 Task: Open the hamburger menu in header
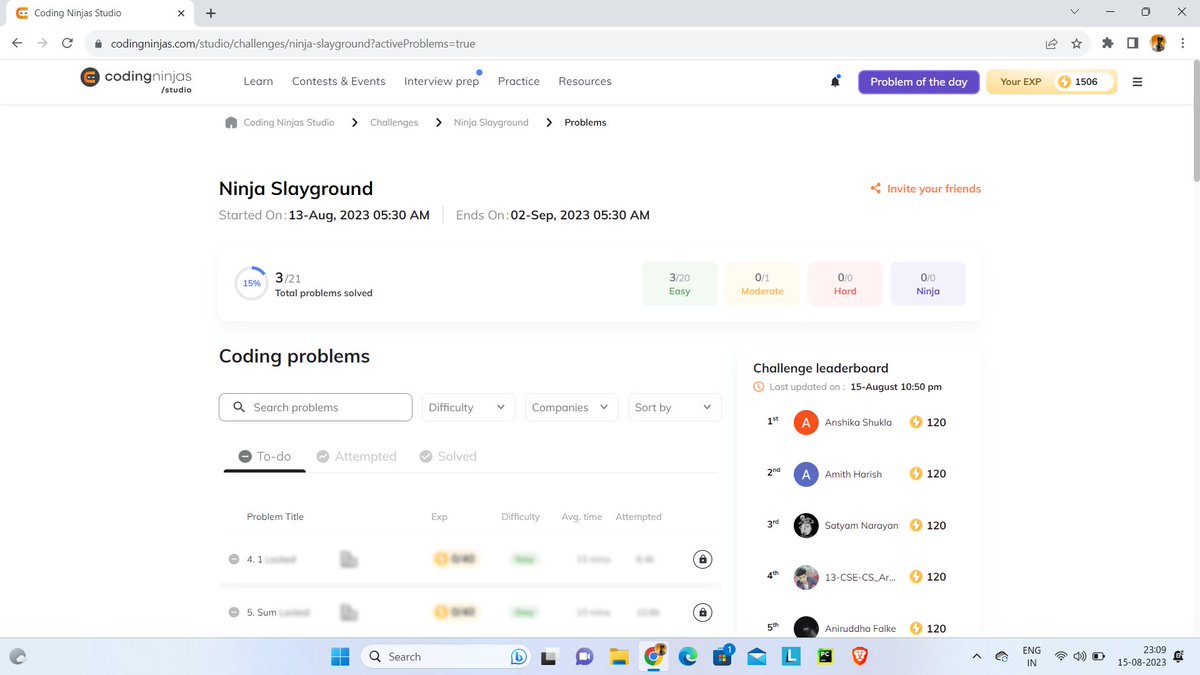(x=1137, y=82)
